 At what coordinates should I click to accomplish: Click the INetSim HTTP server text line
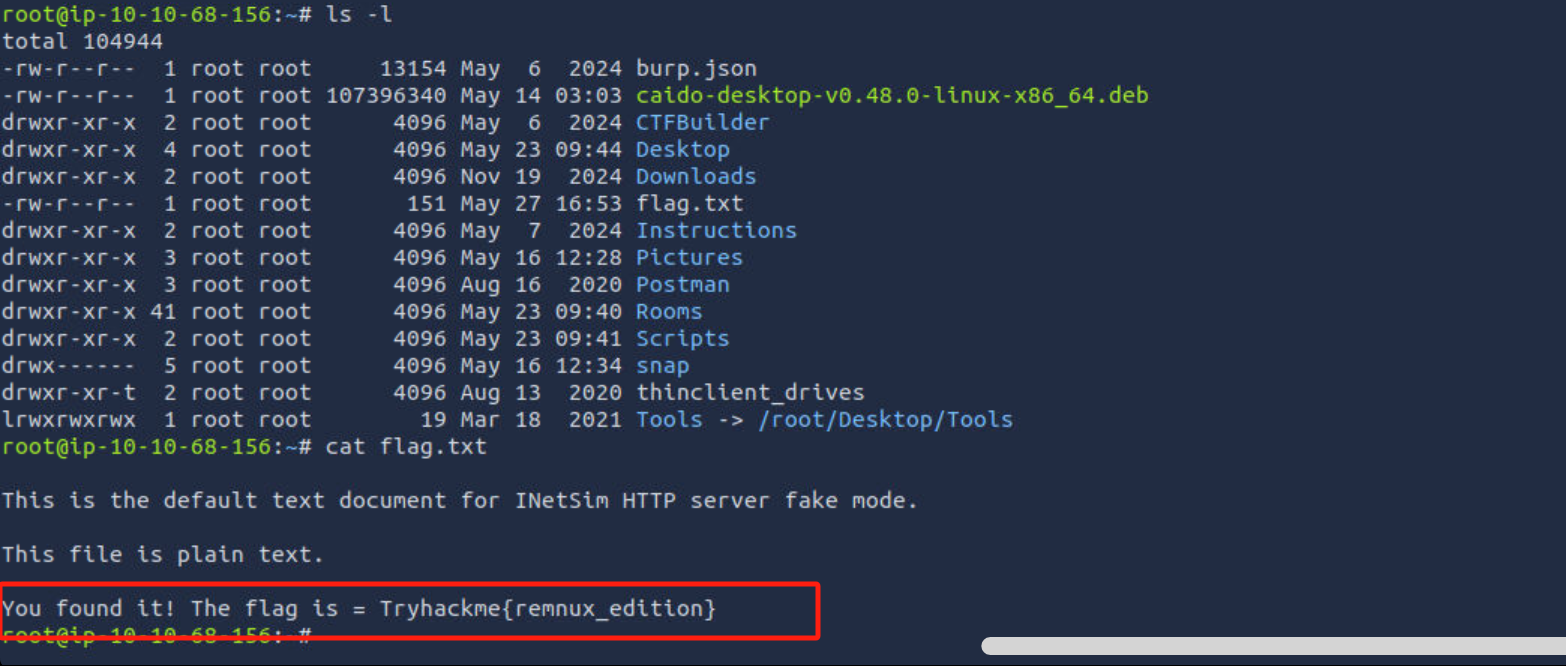pos(459,500)
